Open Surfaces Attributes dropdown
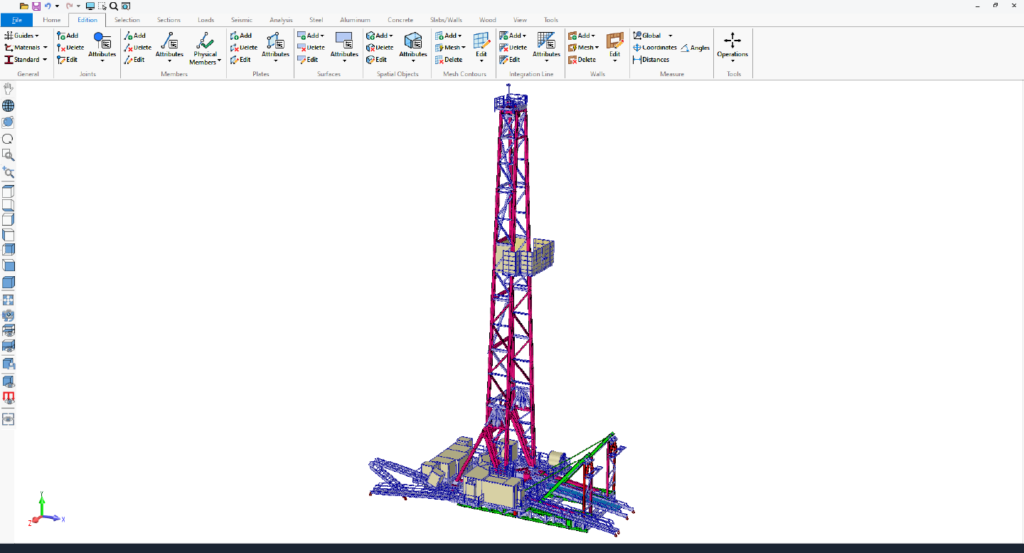The height and width of the screenshot is (553, 1024). pyautogui.click(x=344, y=47)
